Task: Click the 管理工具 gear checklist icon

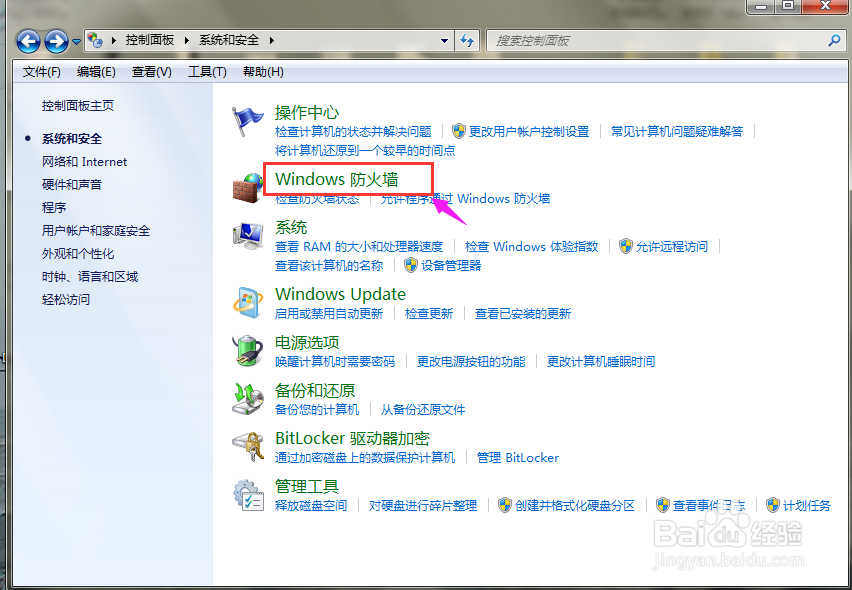Action: click(248, 495)
